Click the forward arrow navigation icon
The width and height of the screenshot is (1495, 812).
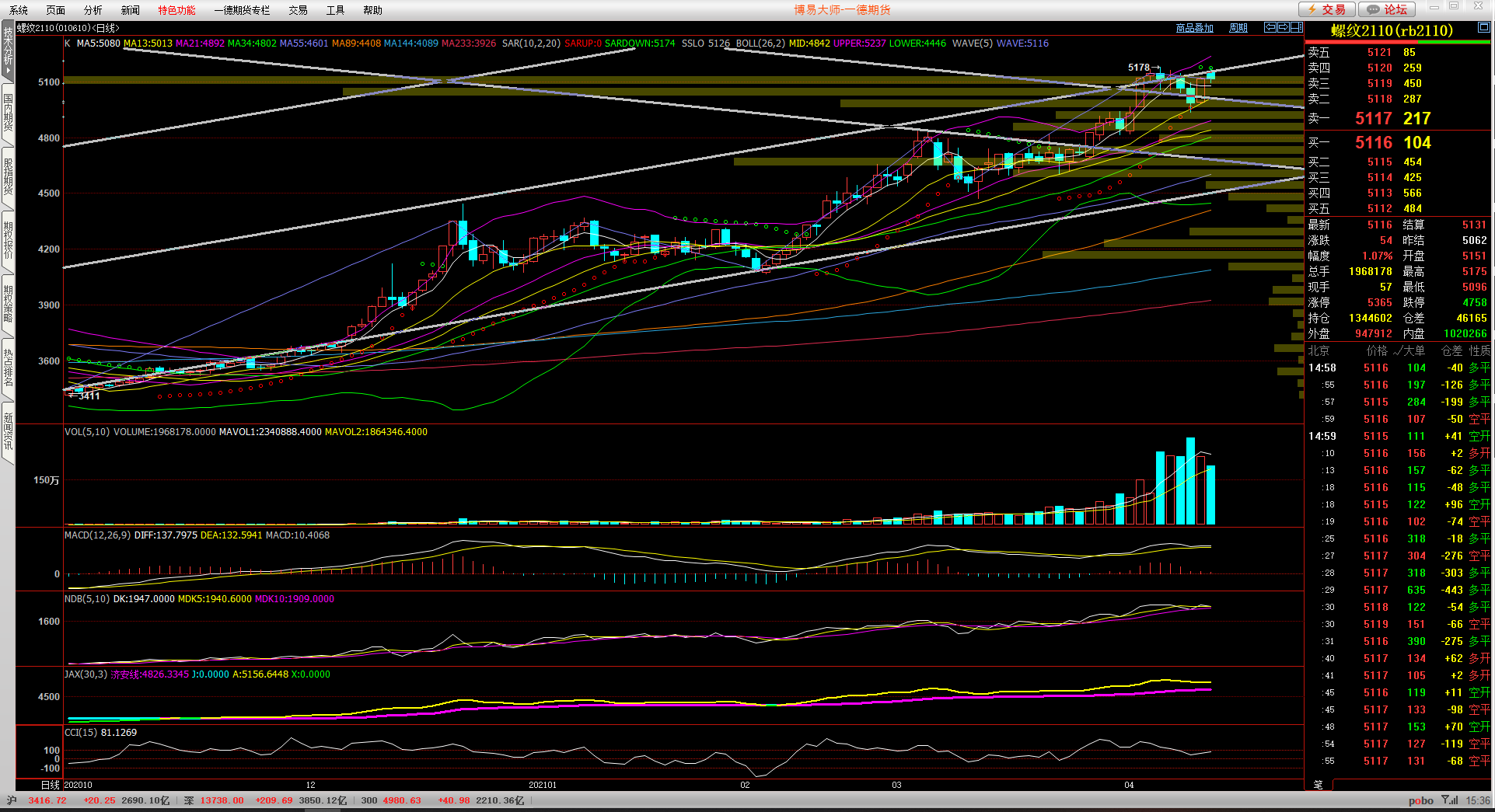click(1283, 27)
